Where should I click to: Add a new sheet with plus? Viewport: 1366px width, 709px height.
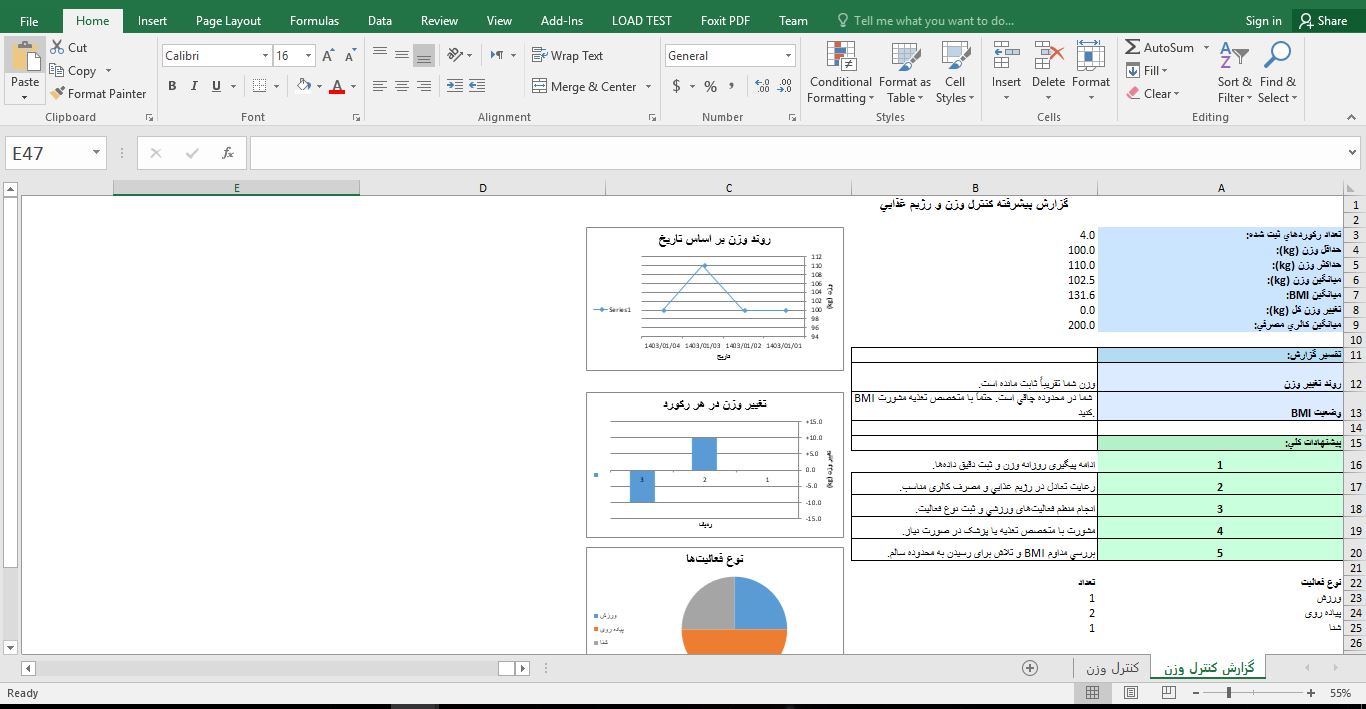click(x=1029, y=668)
